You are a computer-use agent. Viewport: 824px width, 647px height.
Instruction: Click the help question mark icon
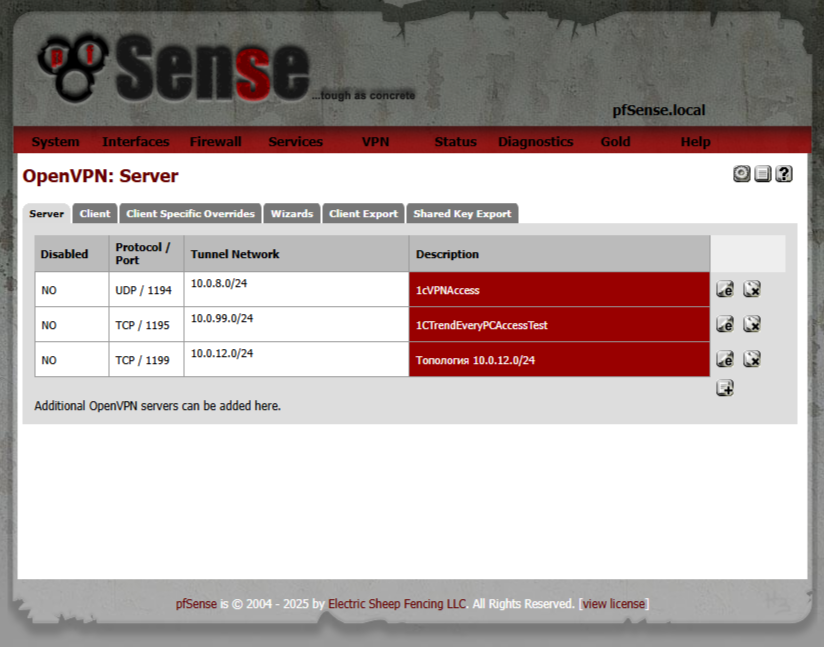coord(784,174)
